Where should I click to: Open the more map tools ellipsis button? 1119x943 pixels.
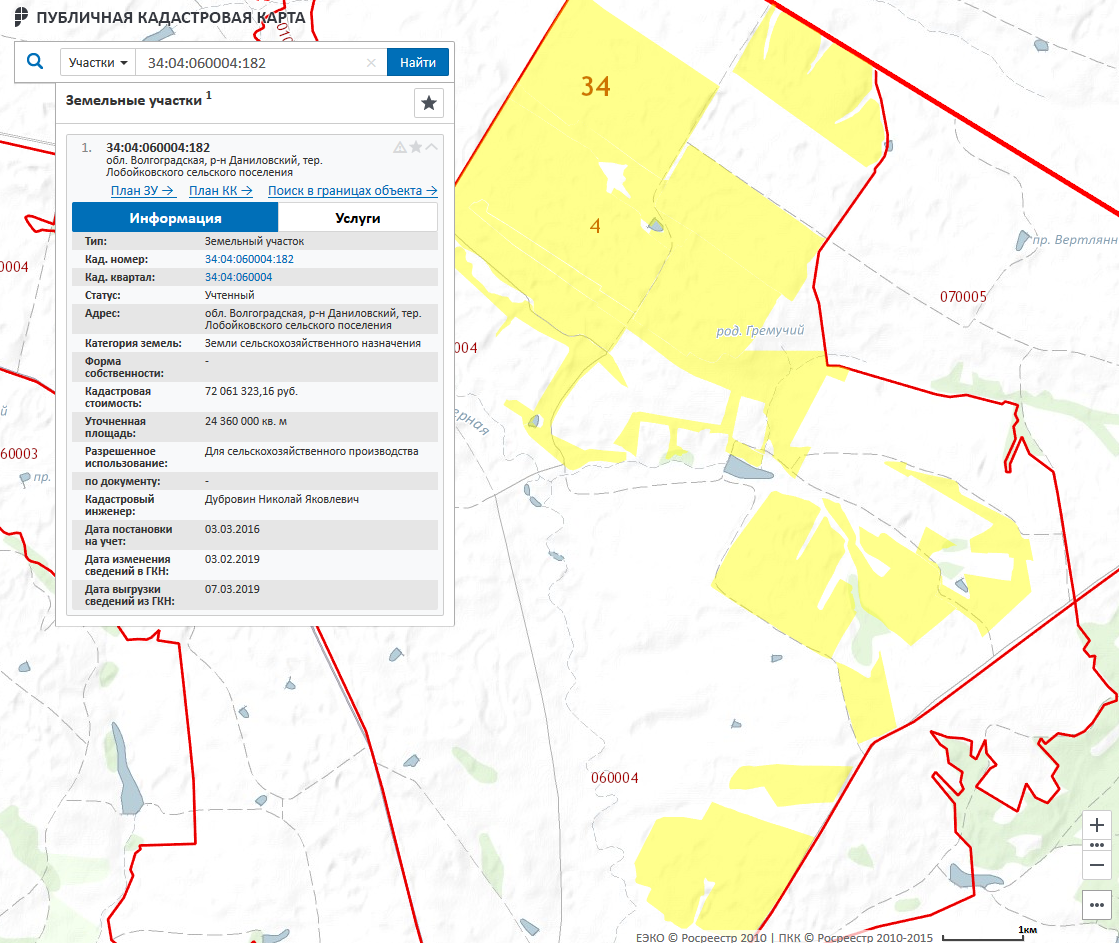pos(1097,905)
